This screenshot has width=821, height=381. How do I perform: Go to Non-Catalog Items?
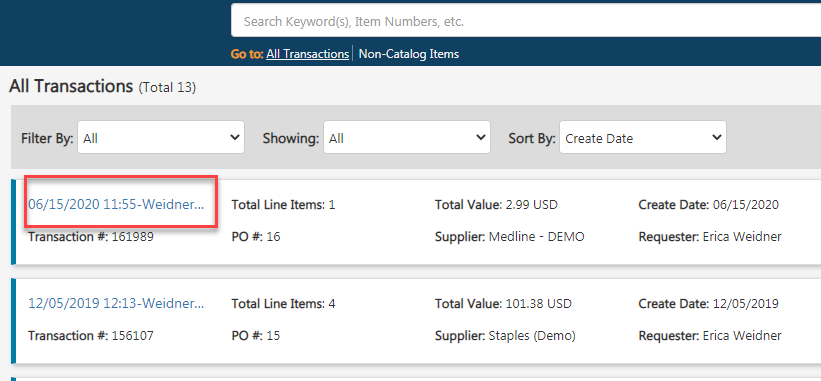408,54
